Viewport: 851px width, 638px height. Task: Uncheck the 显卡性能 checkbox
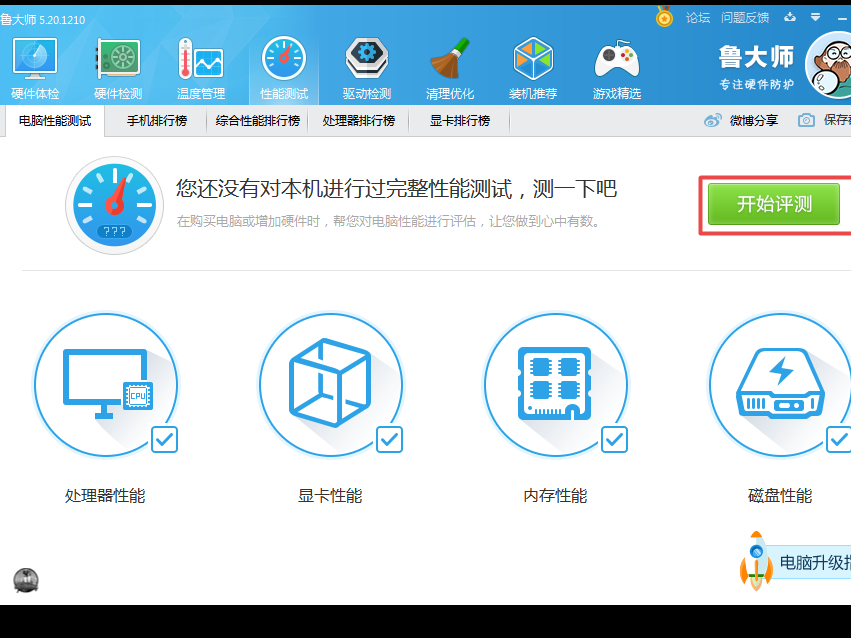[x=390, y=439]
